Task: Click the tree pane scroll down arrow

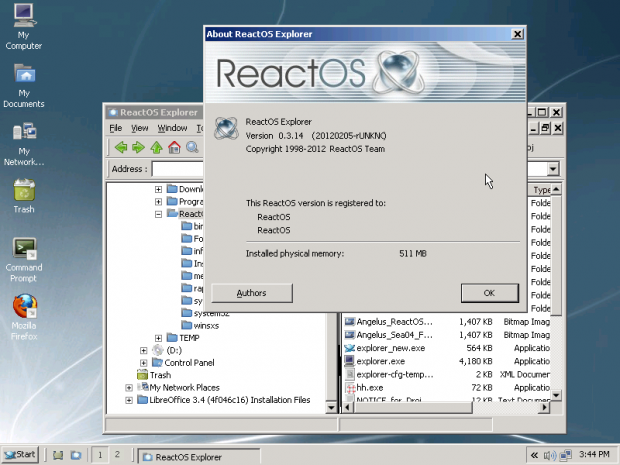Action: (x=331, y=407)
